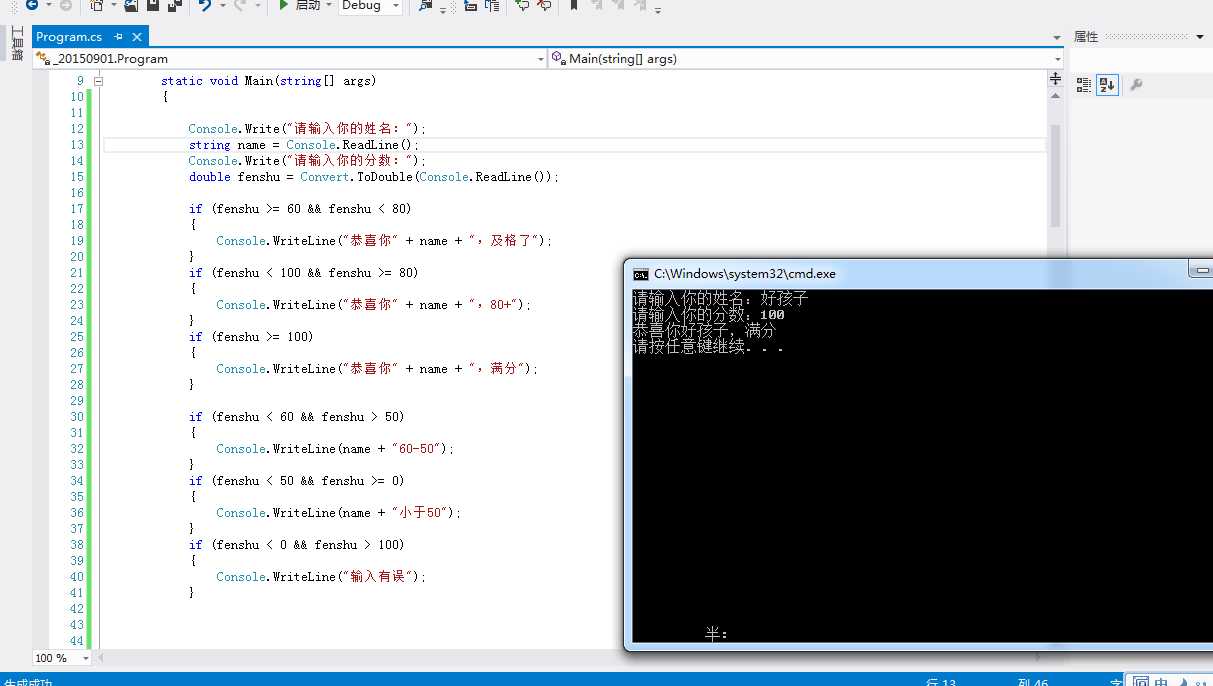Click the line 'if (fenshu < 100 && fenshu >= 80)'
Viewport: 1213px width, 686px height.
(x=304, y=273)
